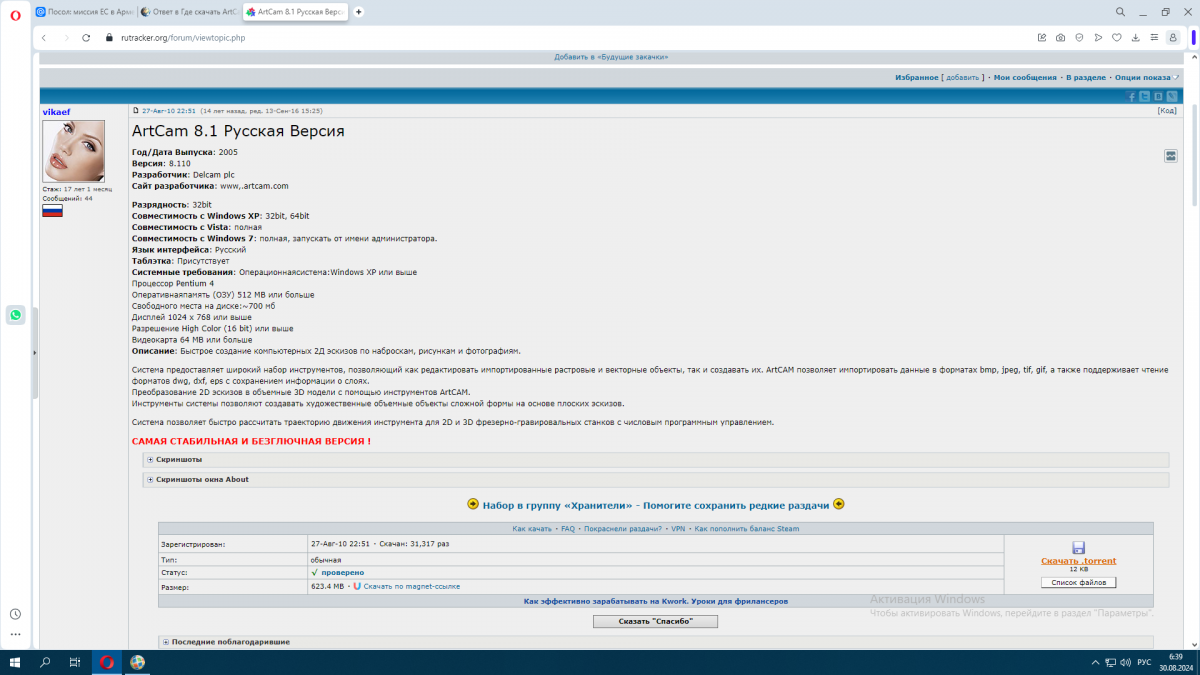
Task: Click the vikaef avatar image
Action: [73, 152]
